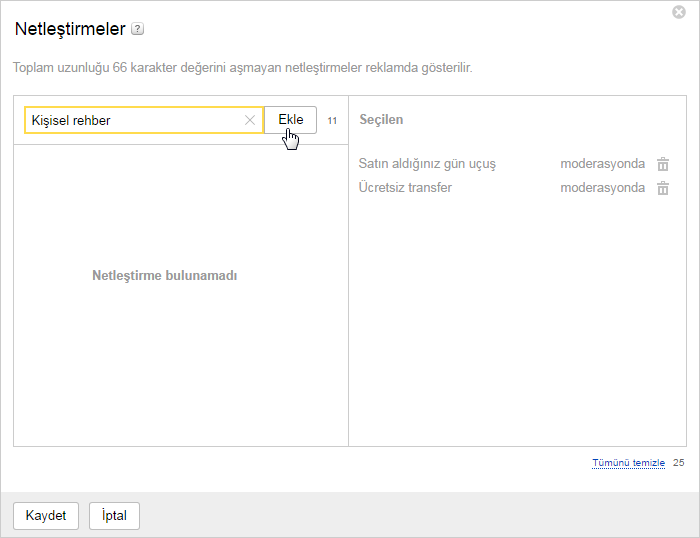
Task: Cancel using the İptal button
Action: pos(114,516)
